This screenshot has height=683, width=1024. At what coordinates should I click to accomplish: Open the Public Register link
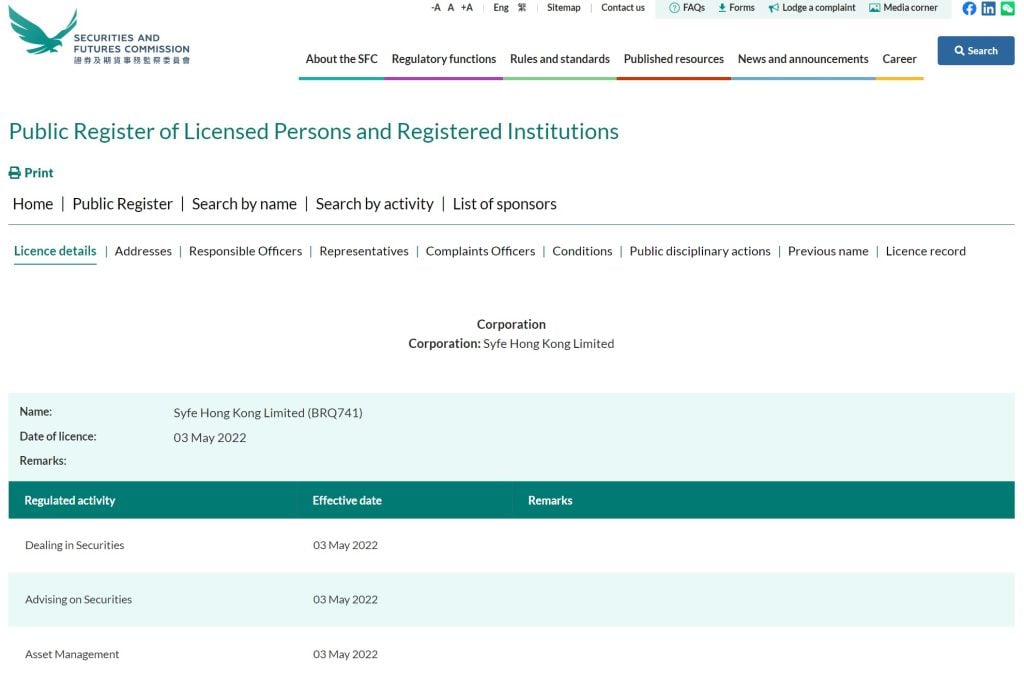coord(123,204)
